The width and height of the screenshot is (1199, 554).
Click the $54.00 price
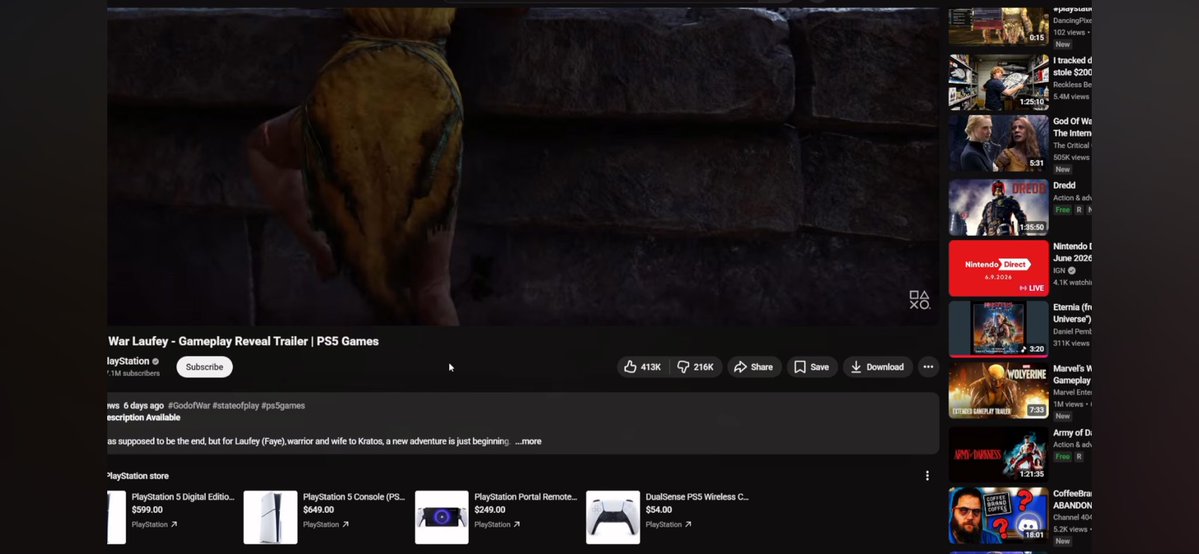click(658, 510)
